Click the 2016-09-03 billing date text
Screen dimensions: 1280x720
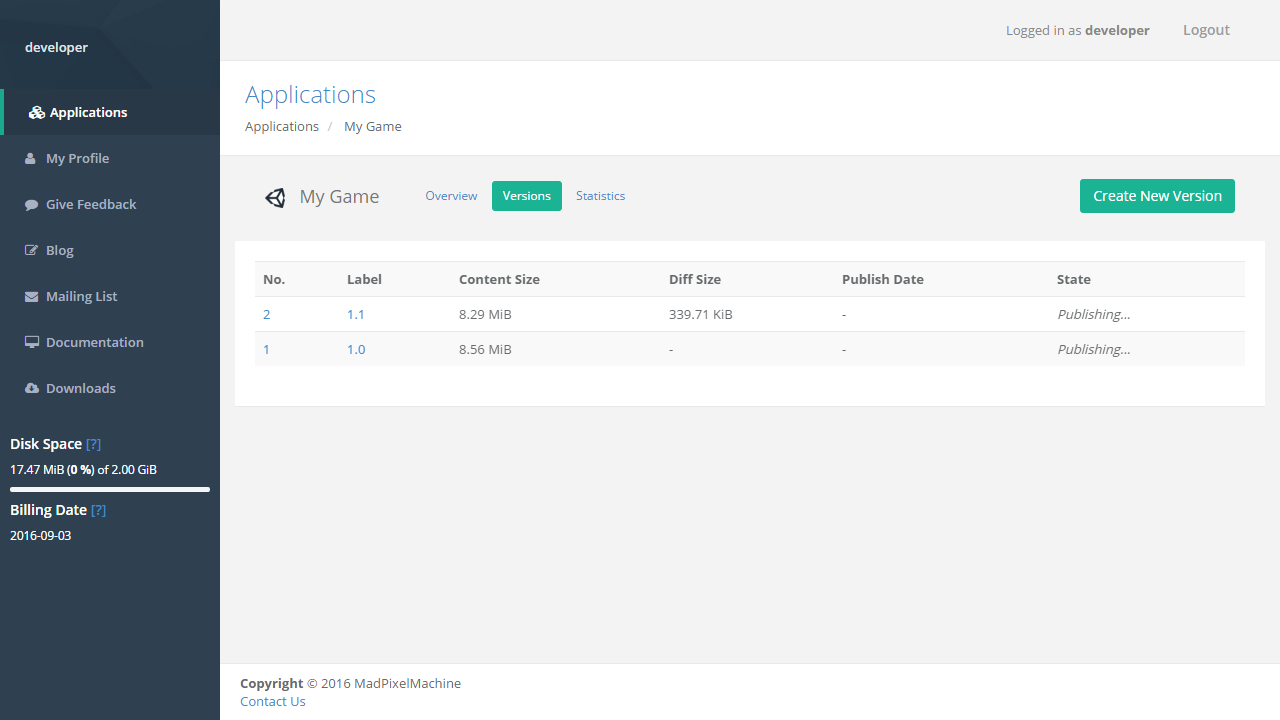[40, 535]
